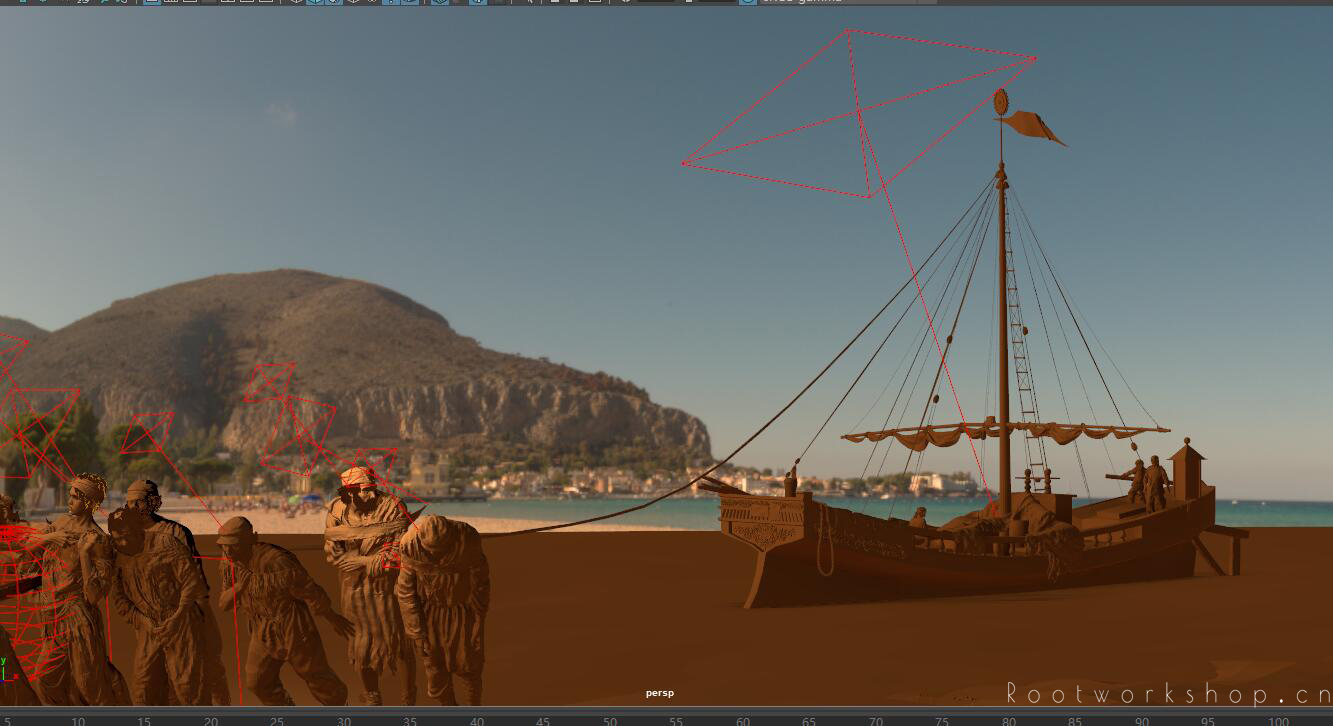Jump to frame 15 on the timeline
This screenshot has height=726, width=1333.
144,721
